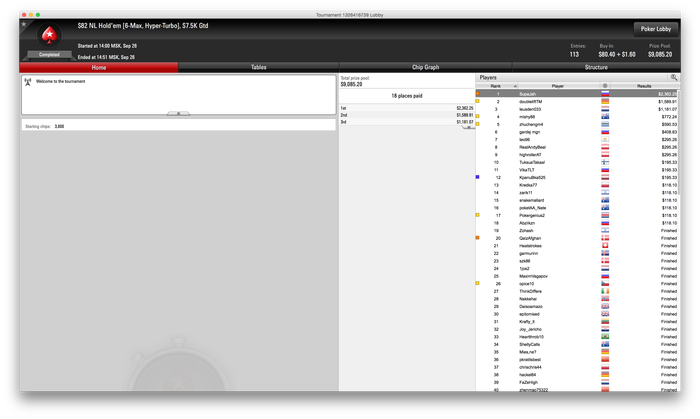700x419 pixels.
Task: Click yellow marker beside rank 5 player
Action: (x=478, y=124)
